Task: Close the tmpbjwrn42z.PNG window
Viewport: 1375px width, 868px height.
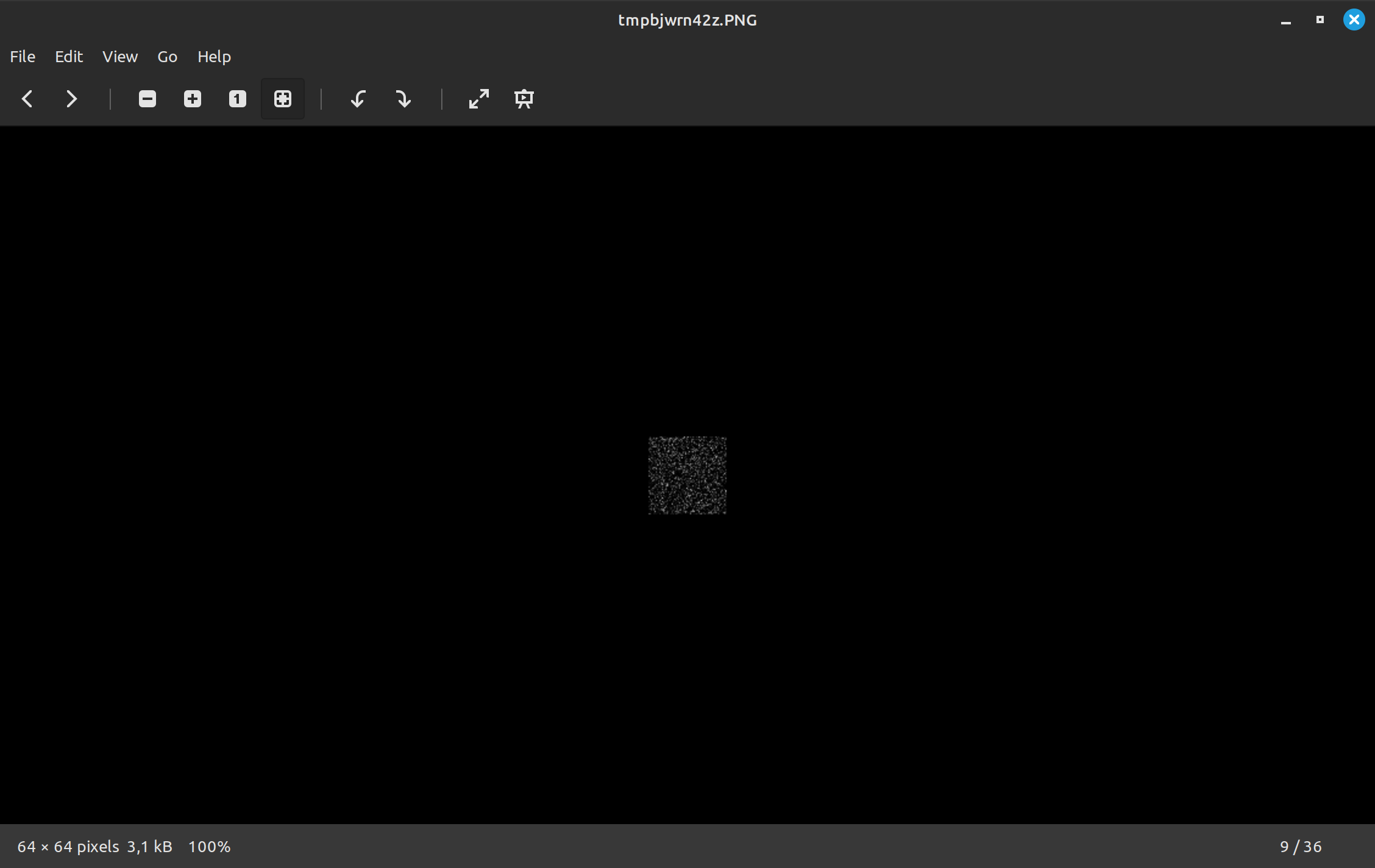Action: [x=1354, y=20]
